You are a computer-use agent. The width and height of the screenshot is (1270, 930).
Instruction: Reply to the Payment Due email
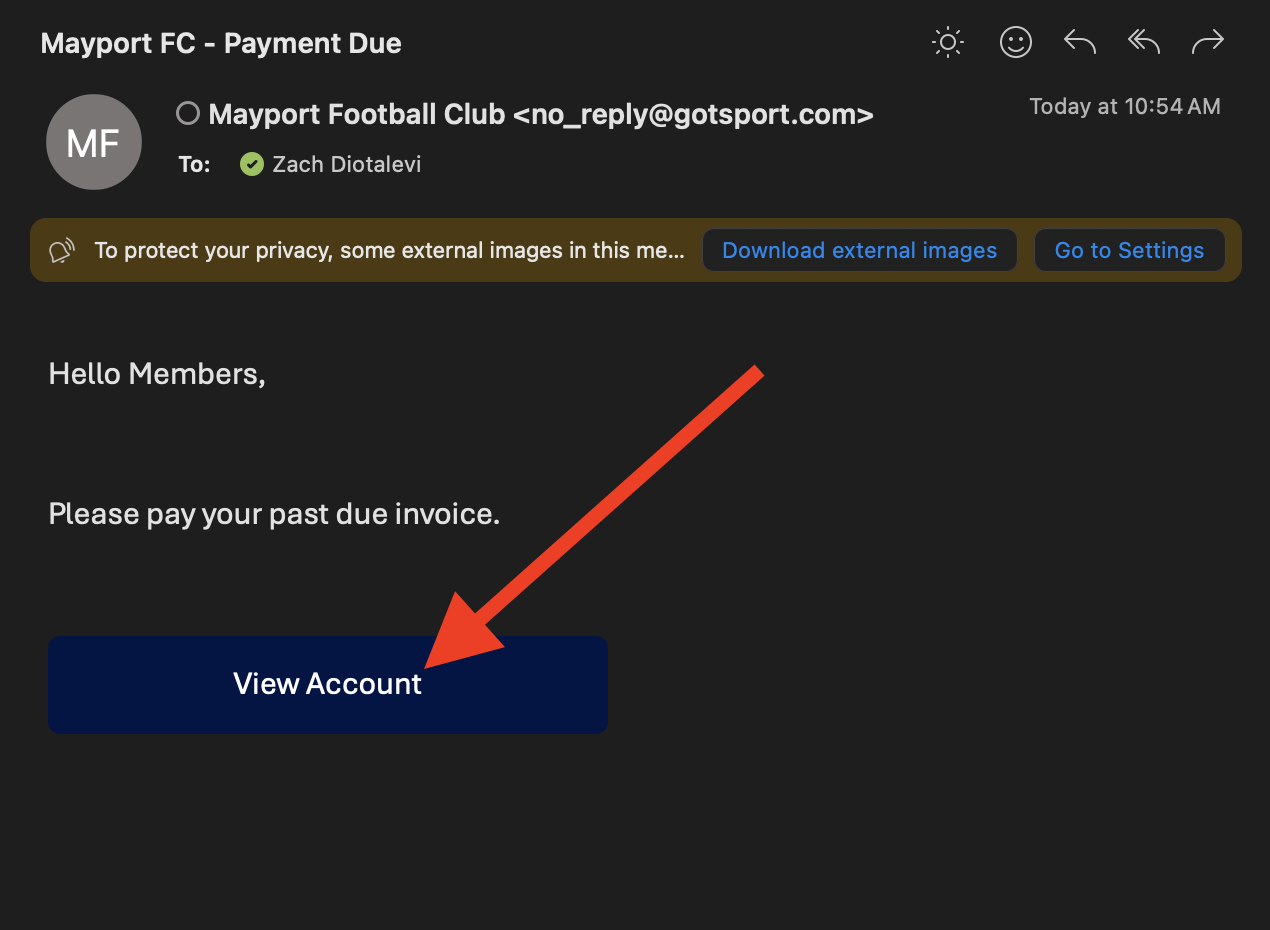pyautogui.click(x=1080, y=42)
